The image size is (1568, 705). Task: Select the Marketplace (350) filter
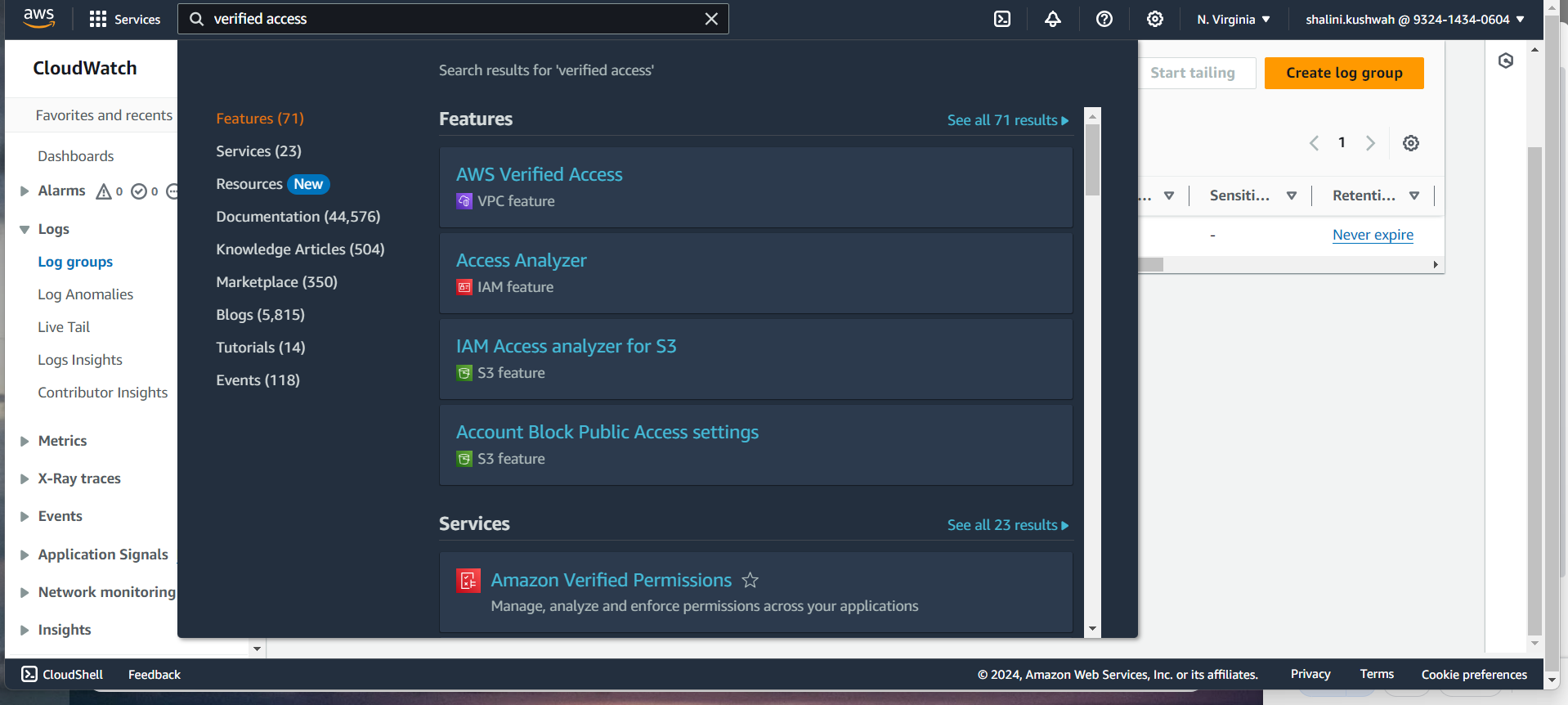click(x=276, y=282)
